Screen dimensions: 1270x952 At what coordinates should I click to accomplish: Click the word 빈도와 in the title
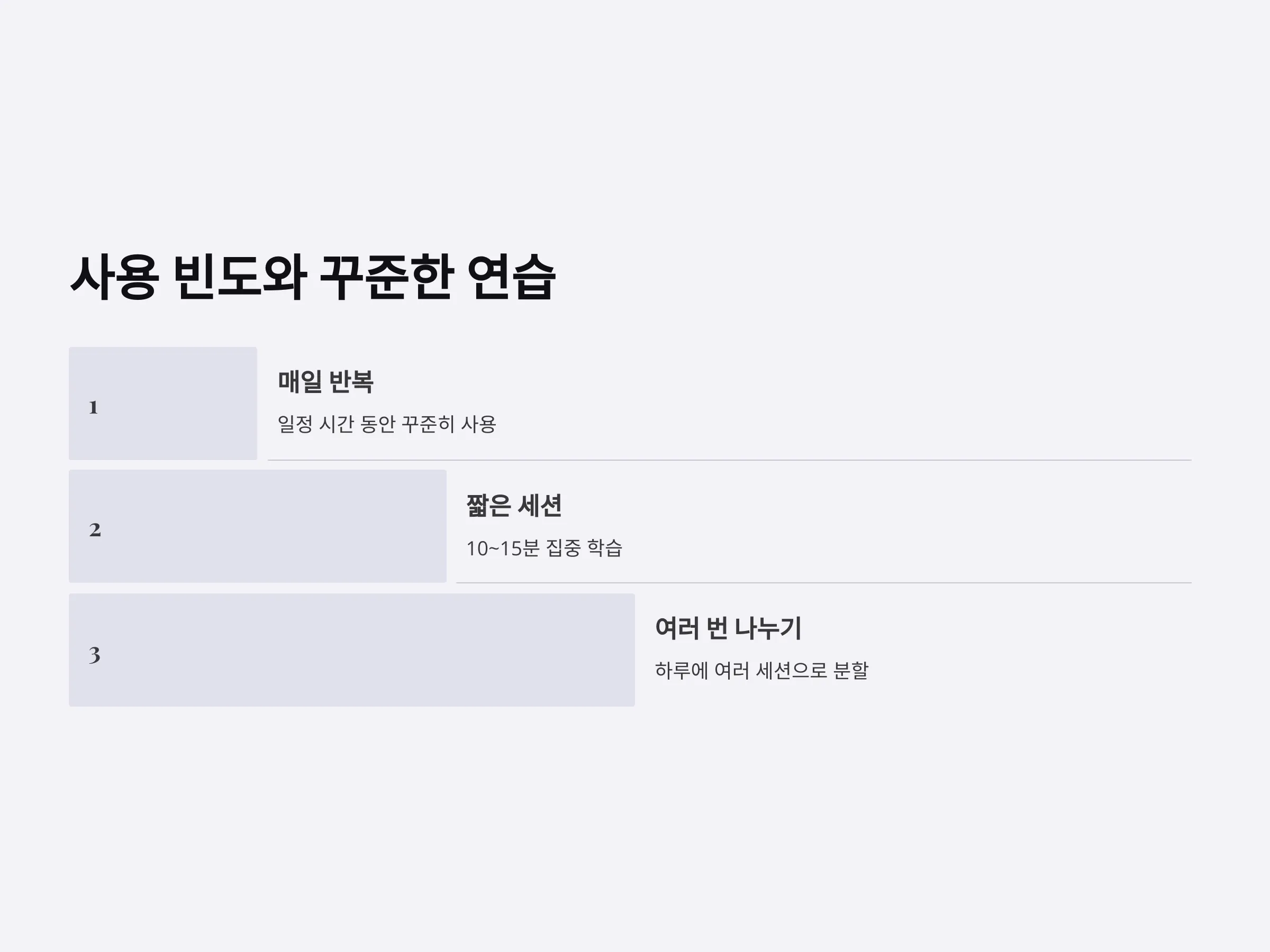[239, 277]
